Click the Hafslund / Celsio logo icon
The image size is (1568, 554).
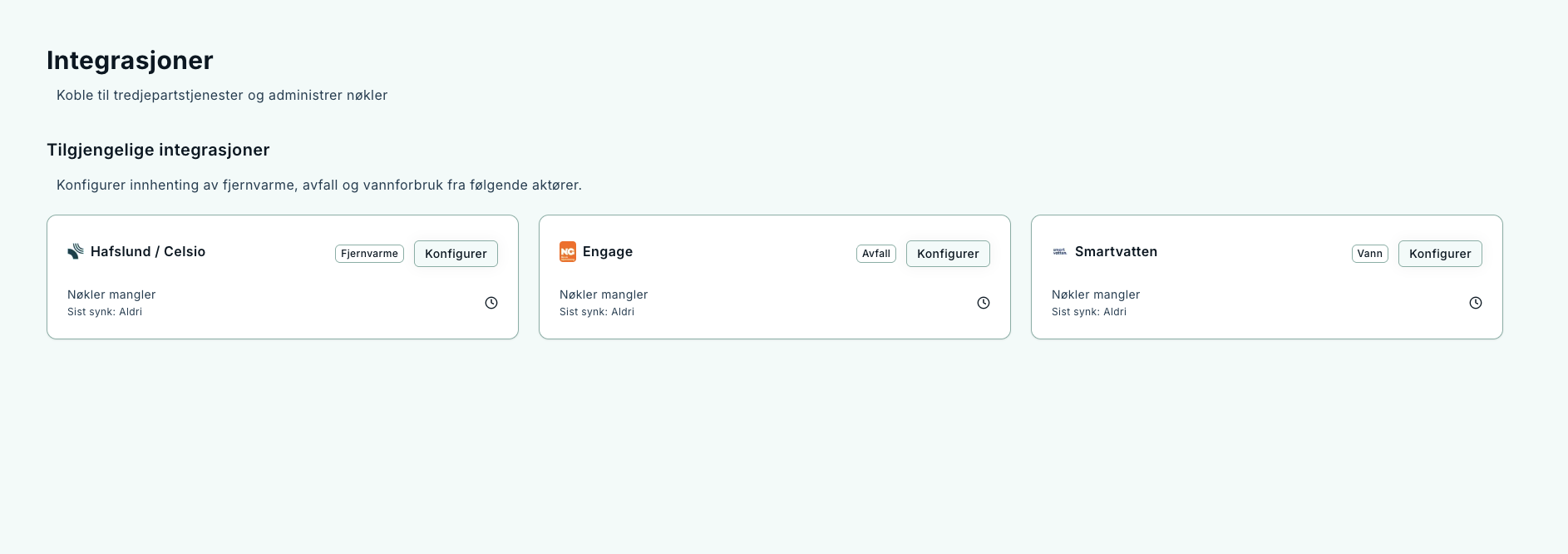tap(76, 251)
